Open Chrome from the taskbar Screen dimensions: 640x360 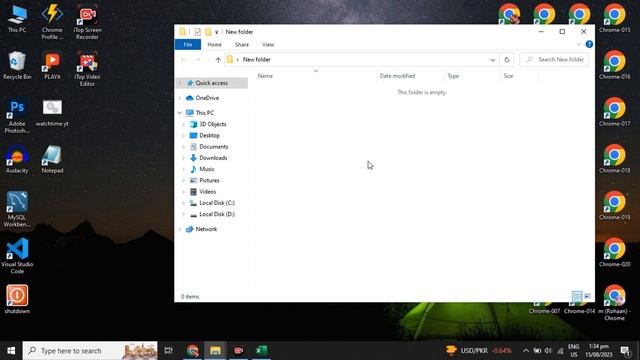pos(193,351)
